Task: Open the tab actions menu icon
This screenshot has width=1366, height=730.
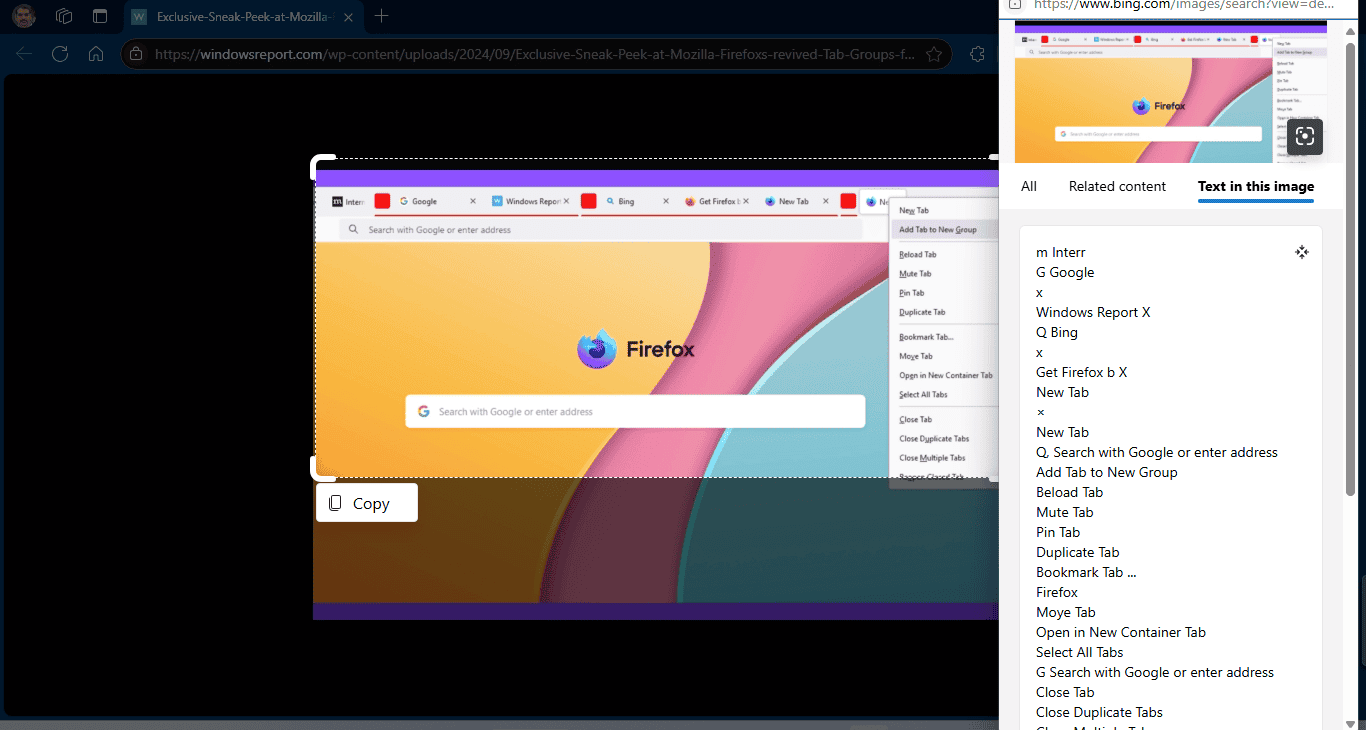Action: click(99, 16)
